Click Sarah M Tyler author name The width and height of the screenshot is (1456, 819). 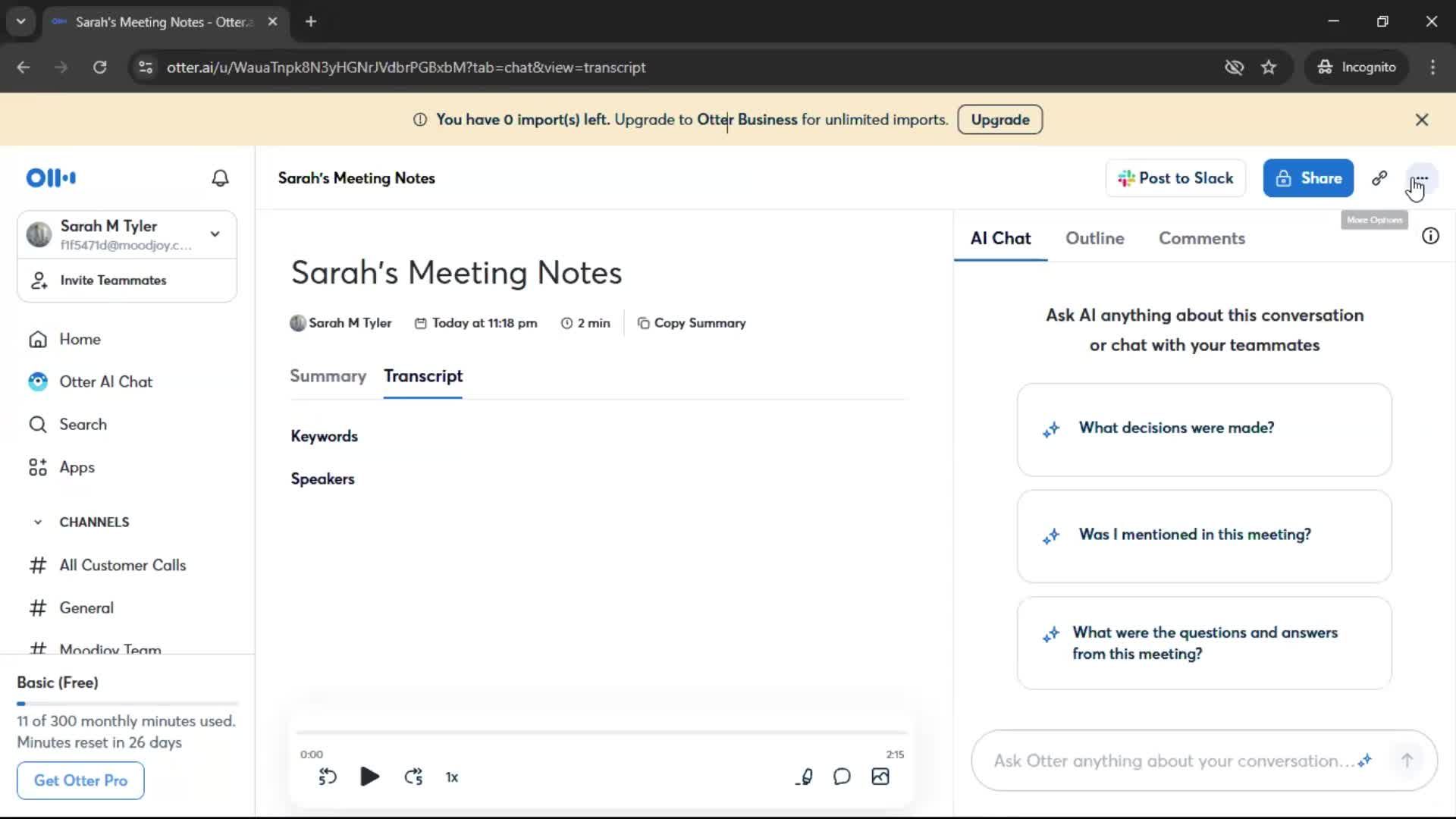350,323
